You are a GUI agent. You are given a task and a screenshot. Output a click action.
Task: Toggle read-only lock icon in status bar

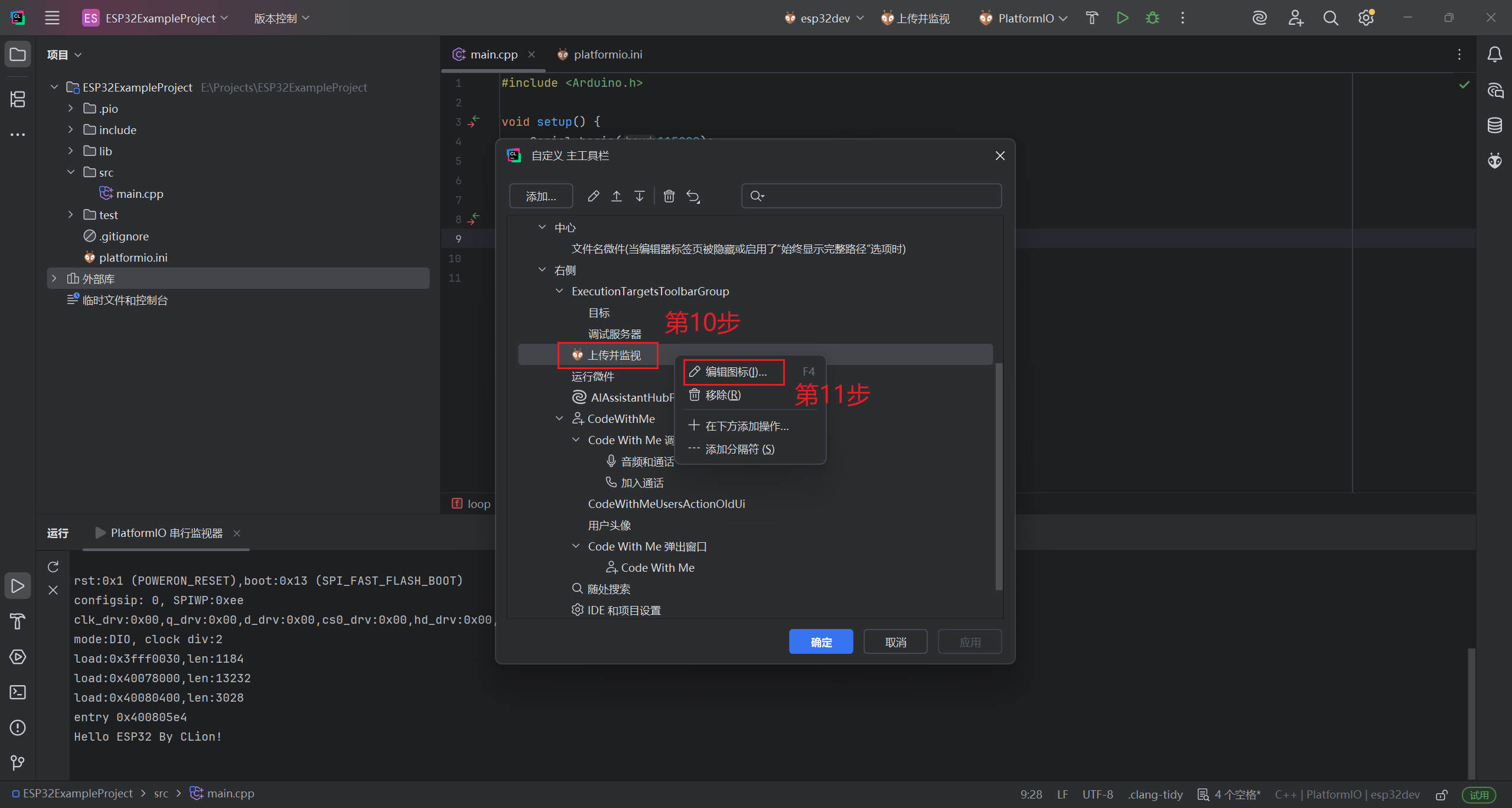[1442, 794]
